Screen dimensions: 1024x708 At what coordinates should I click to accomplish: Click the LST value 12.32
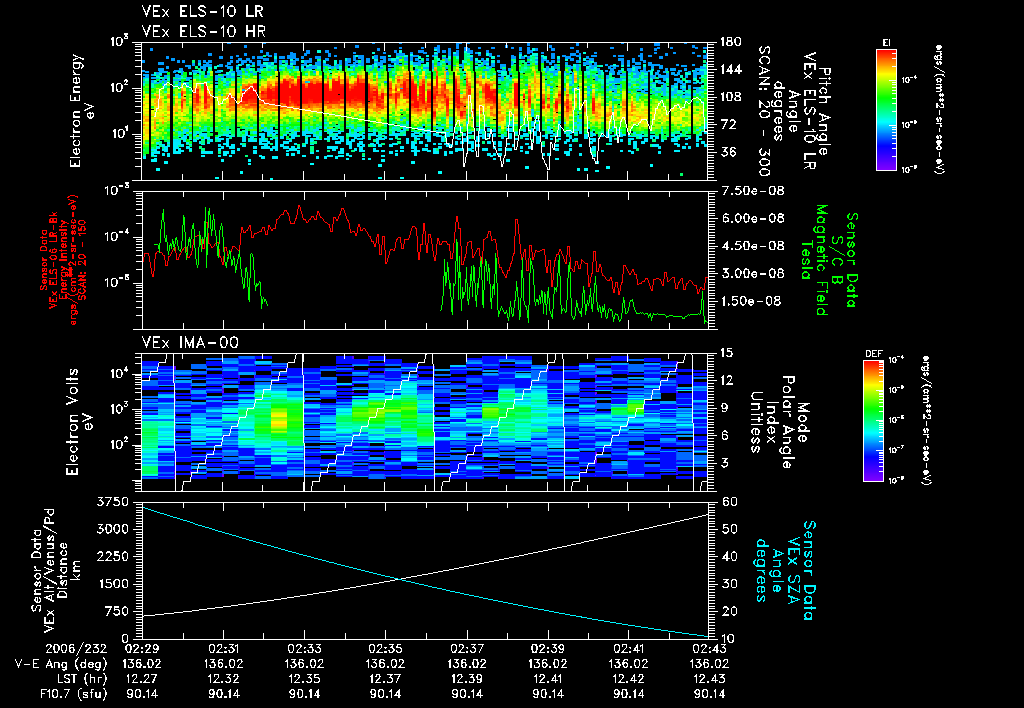point(223,679)
